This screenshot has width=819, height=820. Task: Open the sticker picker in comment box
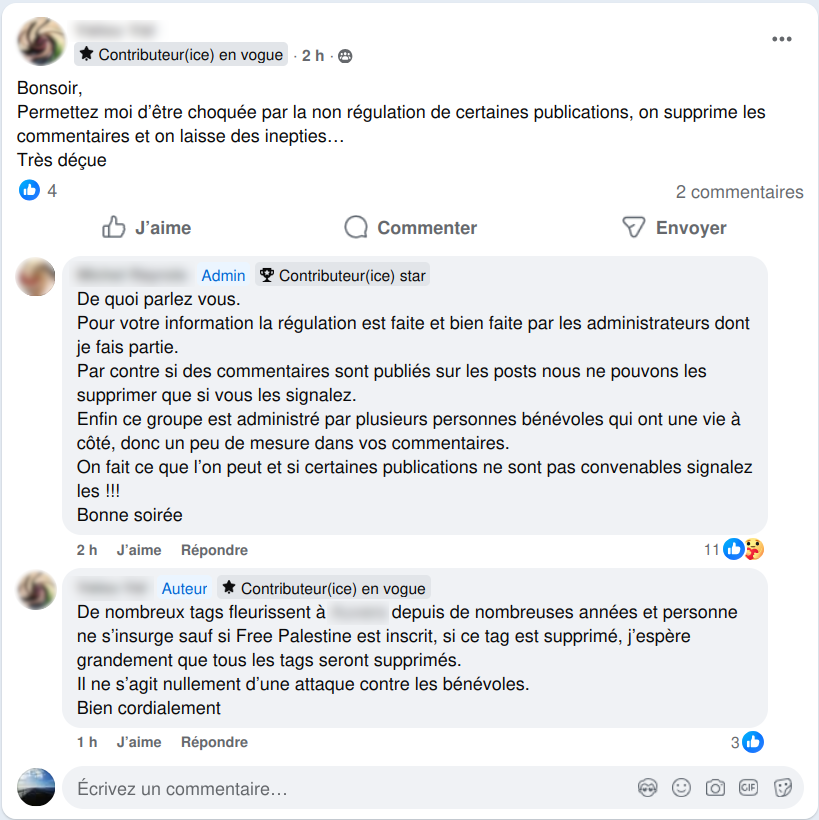point(782,788)
